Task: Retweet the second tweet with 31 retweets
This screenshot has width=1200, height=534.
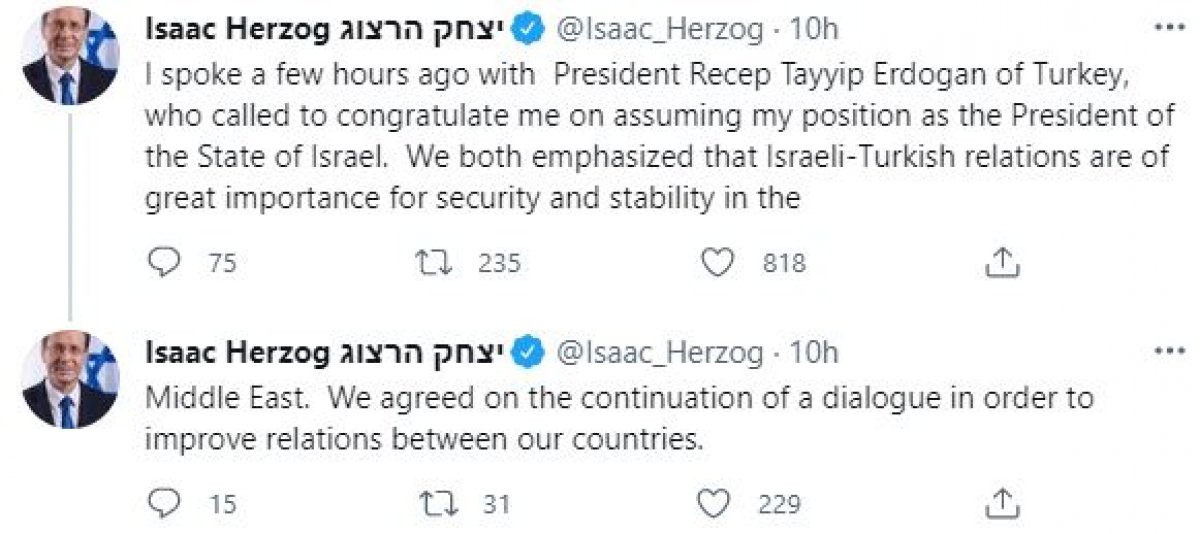Action: pos(435,501)
